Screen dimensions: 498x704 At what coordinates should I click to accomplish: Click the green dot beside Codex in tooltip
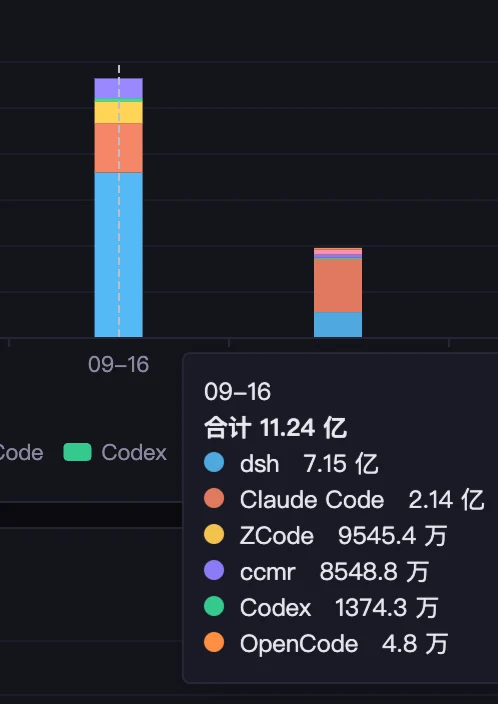(214, 606)
